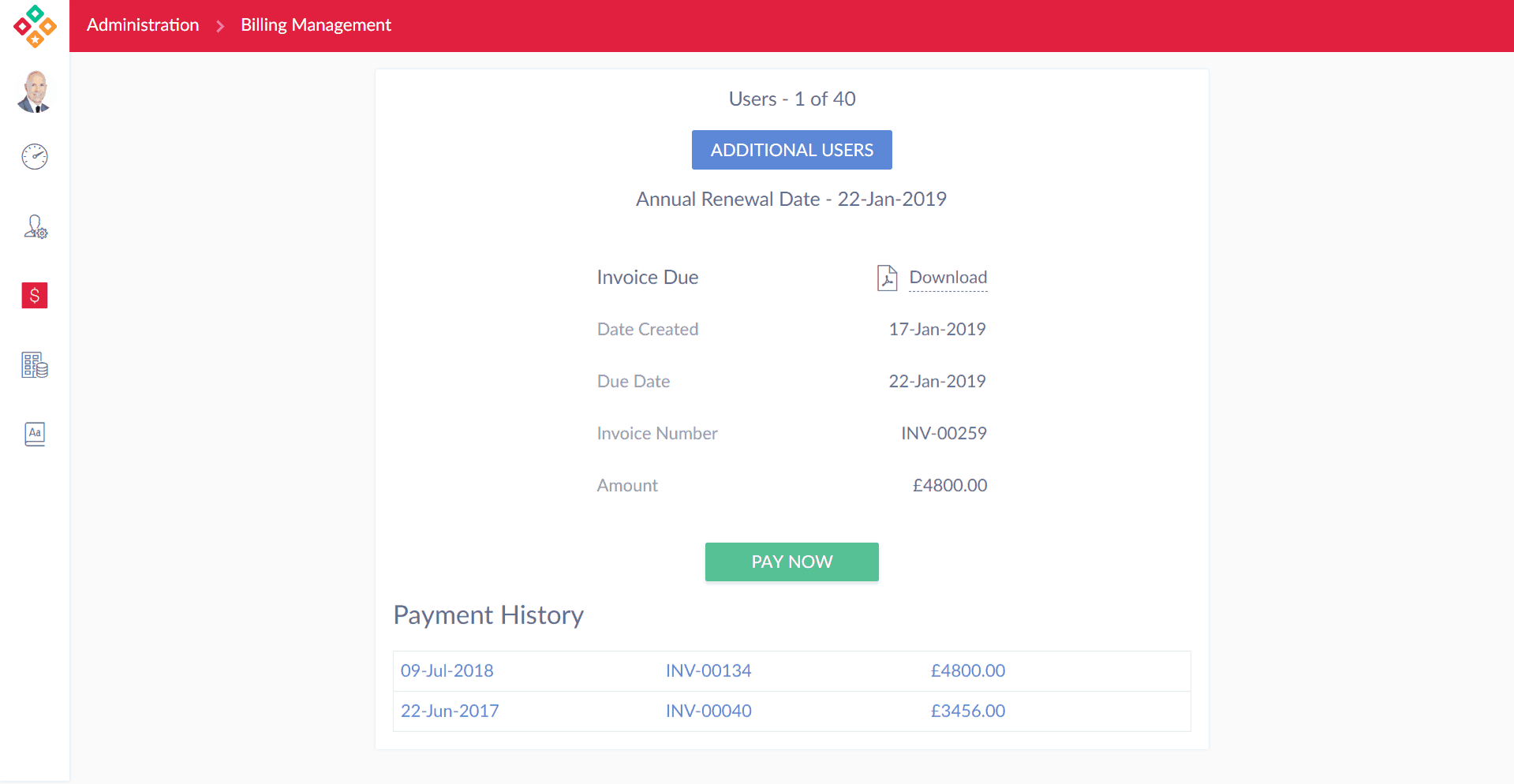Open the user profile avatar

(35, 92)
